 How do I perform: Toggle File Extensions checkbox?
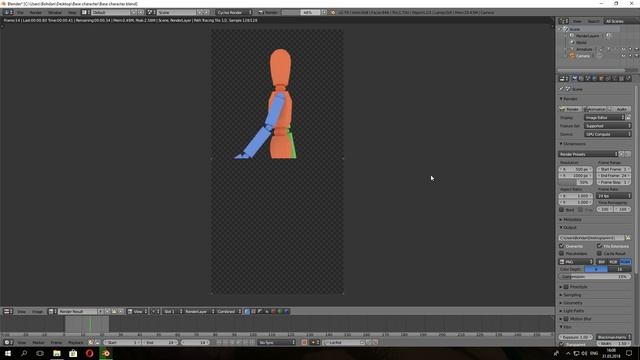pos(599,246)
